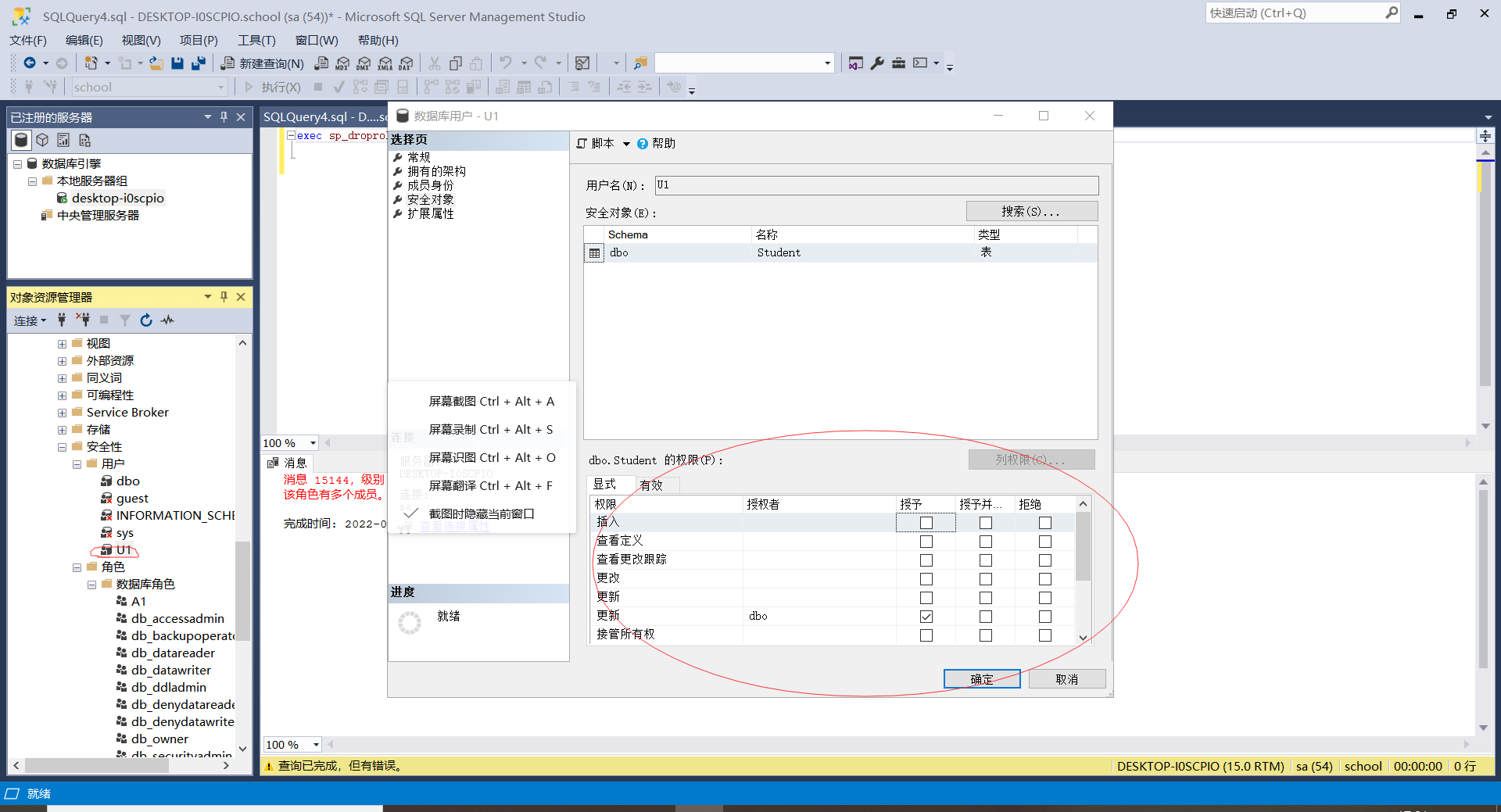
Task: Select the MDX query toolbar icon
Action: click(x=342, y=63)
